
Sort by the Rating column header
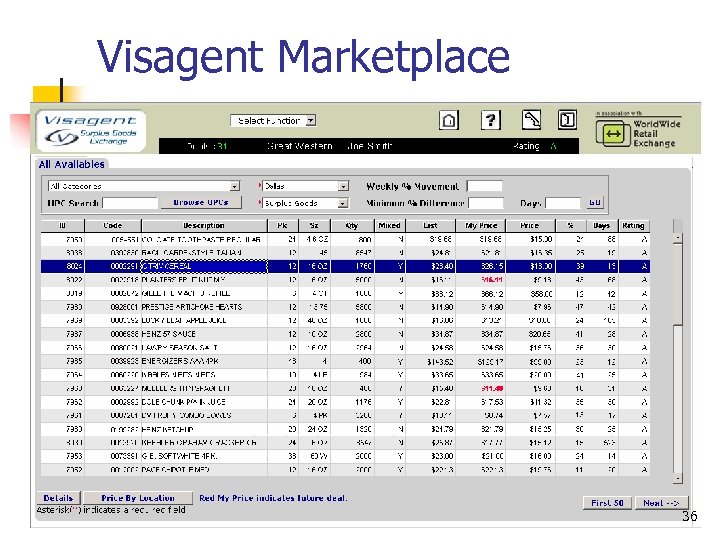pos(634,225)
